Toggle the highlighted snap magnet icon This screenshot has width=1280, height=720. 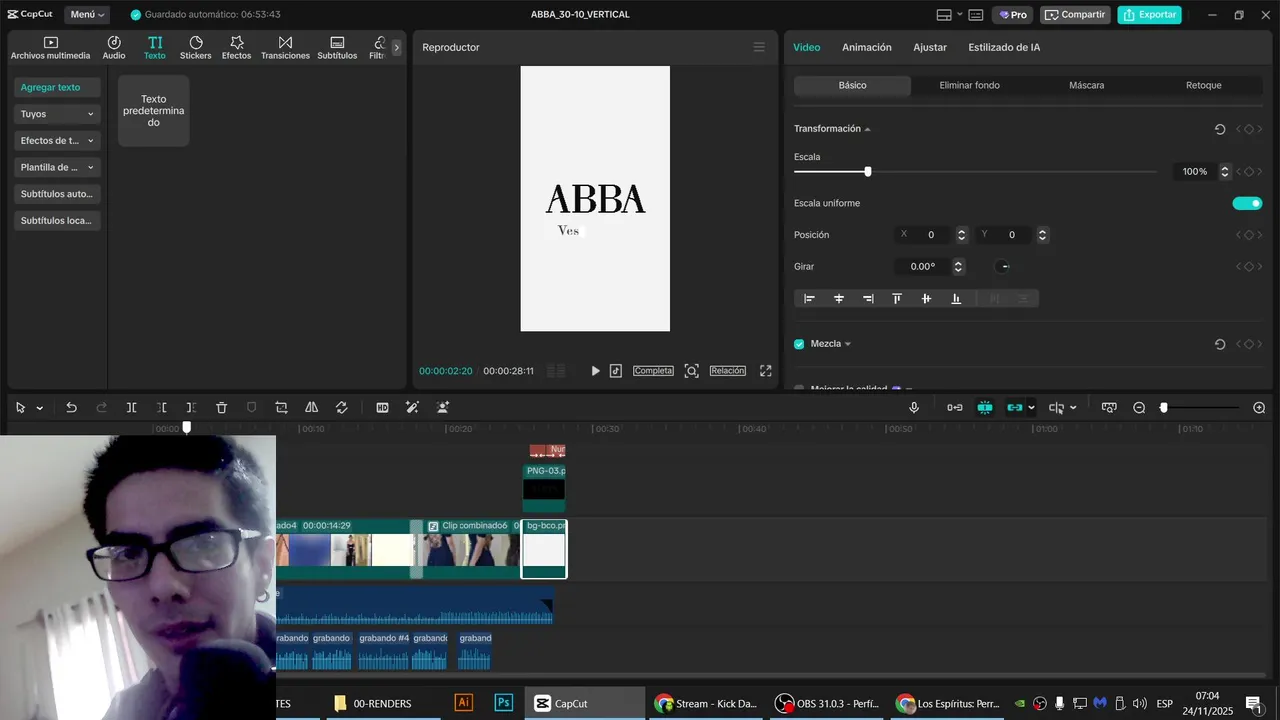click(985, 408)
